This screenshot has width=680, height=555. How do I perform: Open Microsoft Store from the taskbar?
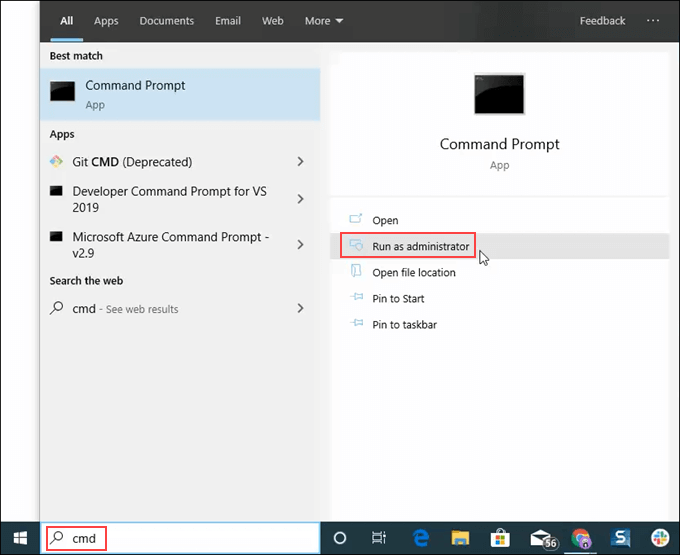pyautogui.click(x=500, y=538)
